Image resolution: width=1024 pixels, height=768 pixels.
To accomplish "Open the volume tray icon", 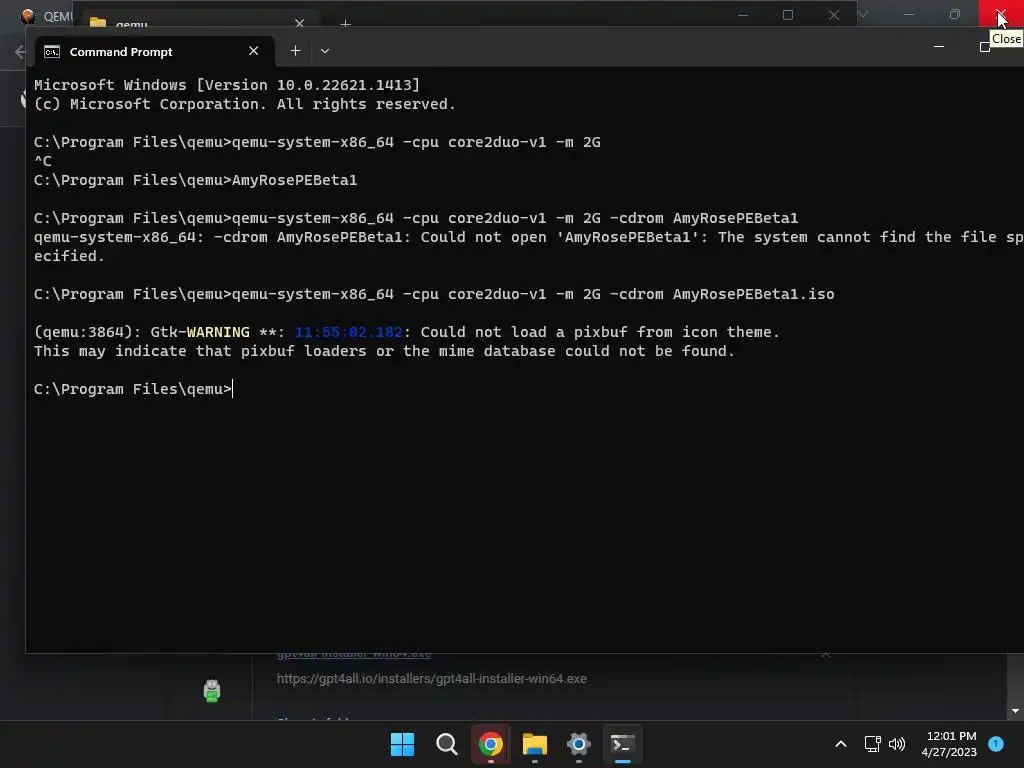I will [897, 744].
